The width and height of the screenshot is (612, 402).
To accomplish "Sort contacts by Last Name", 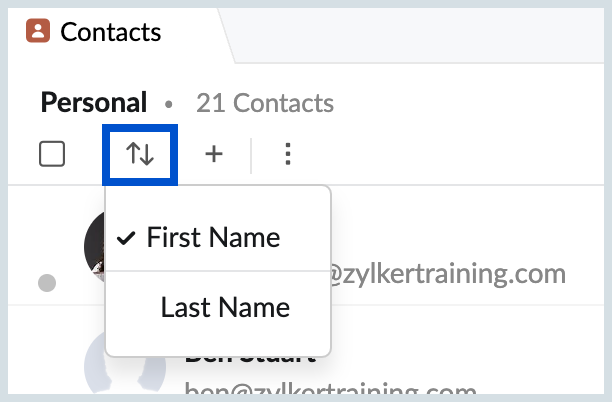I will click(225, 307).
